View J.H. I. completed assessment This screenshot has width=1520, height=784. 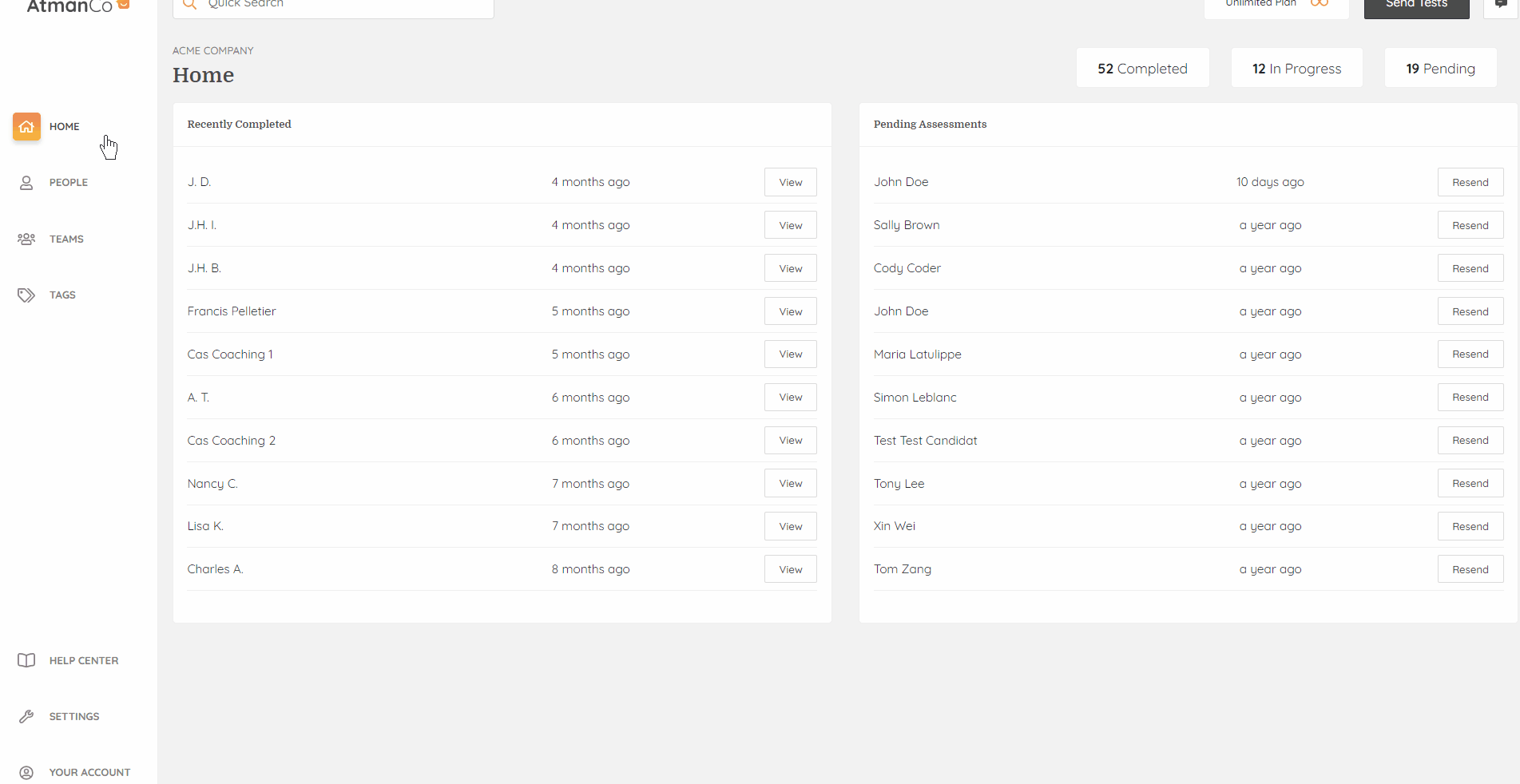[791, 225]
